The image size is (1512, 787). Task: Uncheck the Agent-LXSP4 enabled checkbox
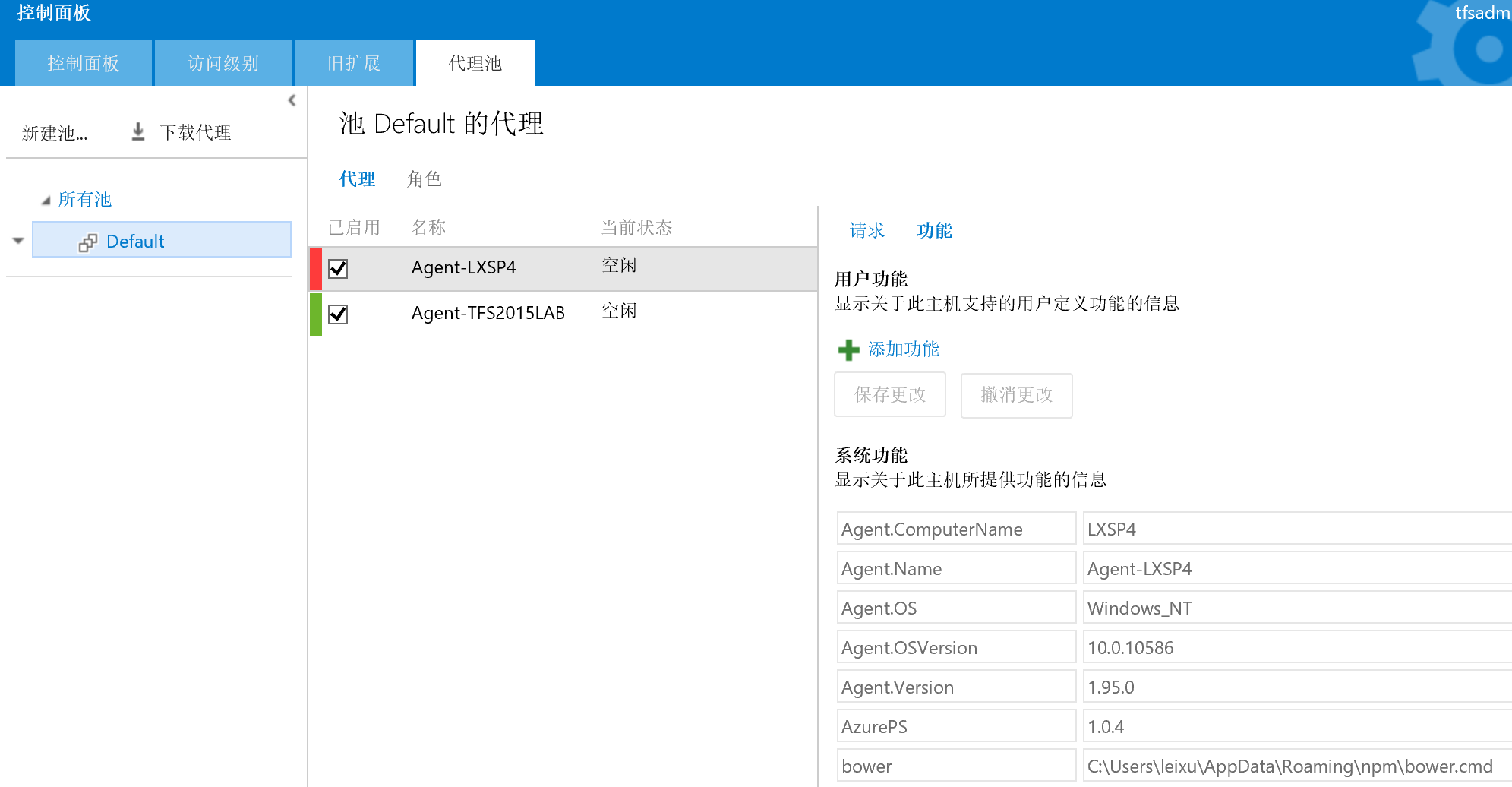(338, 269)
